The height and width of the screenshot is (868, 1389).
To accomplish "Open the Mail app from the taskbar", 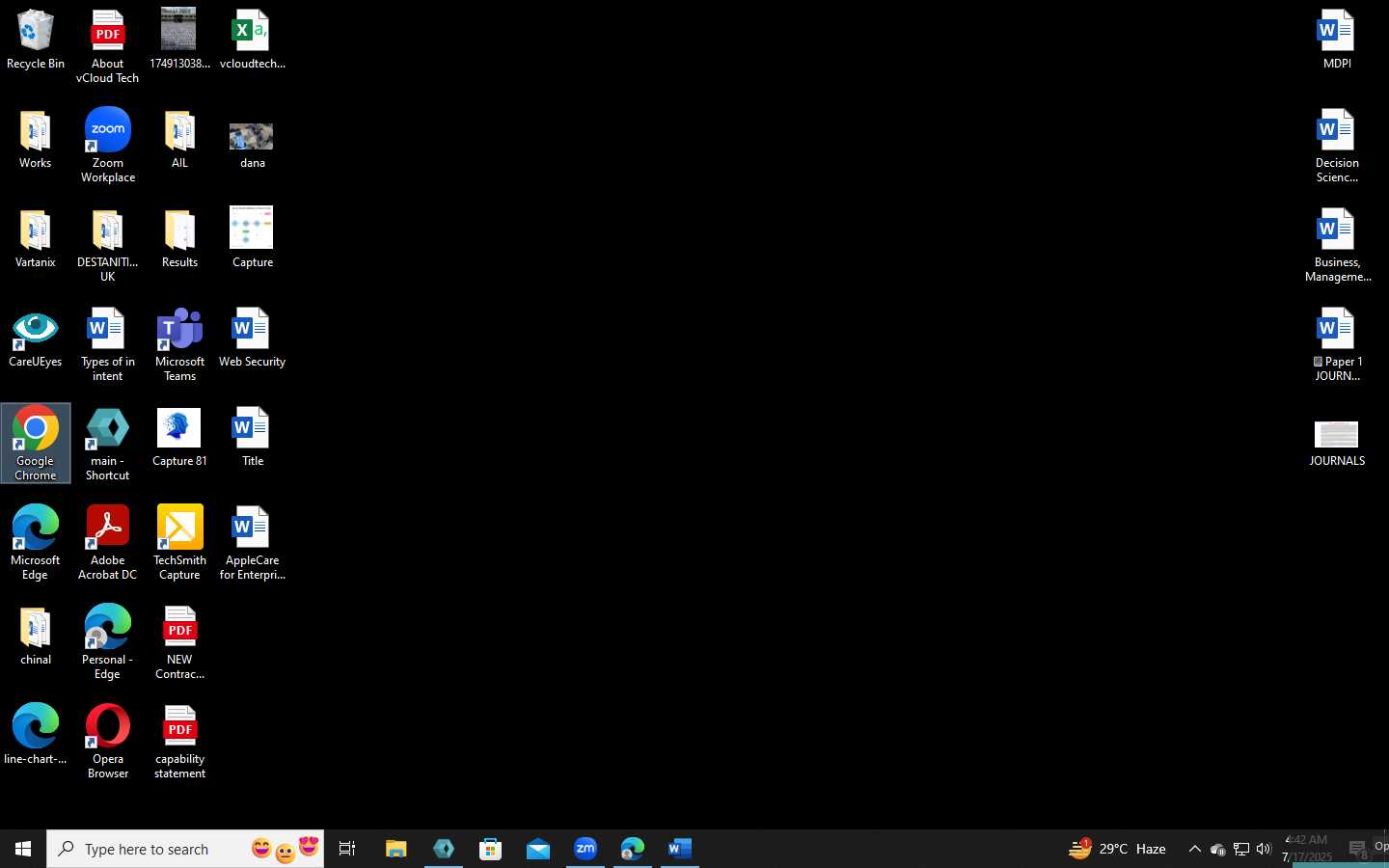I will [538, 849].
